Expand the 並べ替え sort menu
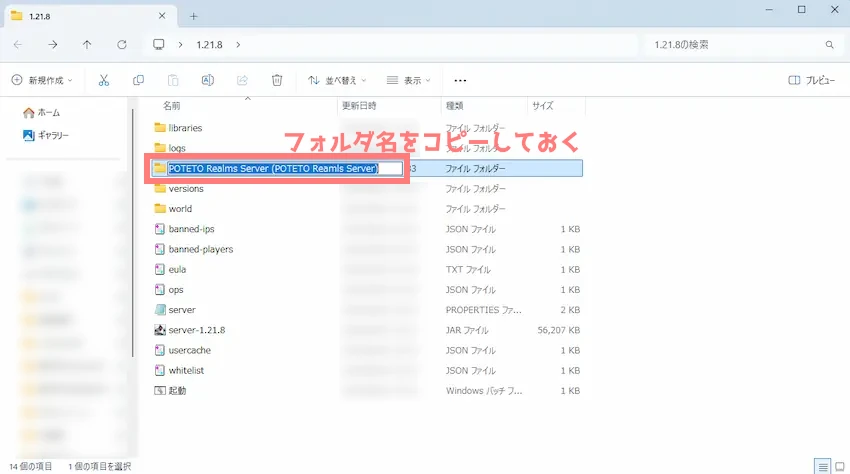The image size is (850, 474). click(337, 80)
